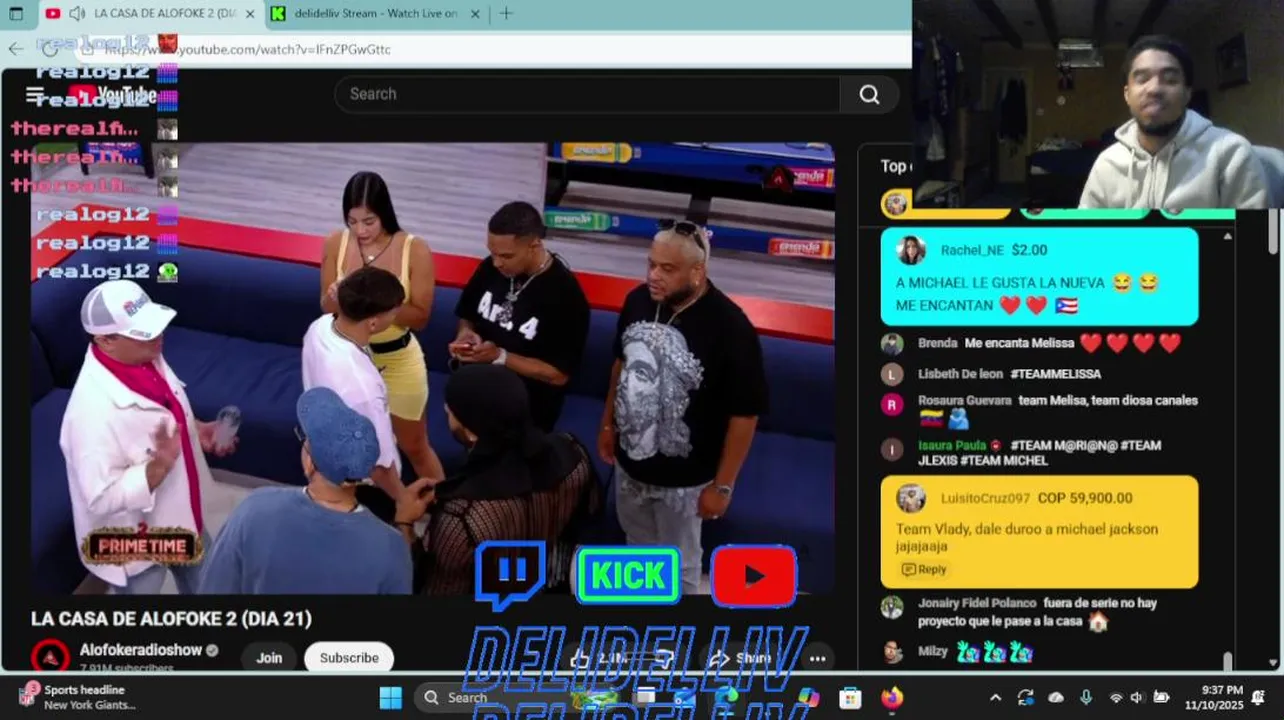Open a new browser tab
1284x720 pixels.
(506, 14)
